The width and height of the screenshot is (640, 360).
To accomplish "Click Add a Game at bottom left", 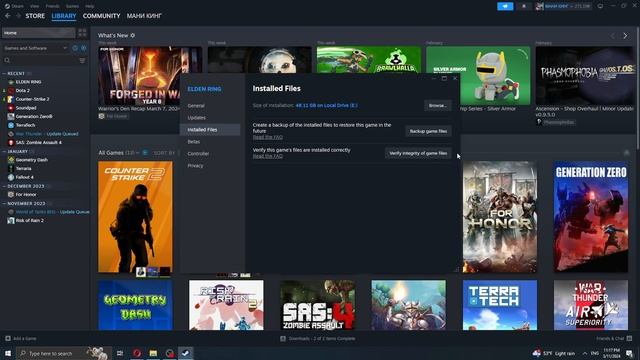I will (x=21, y=338).
